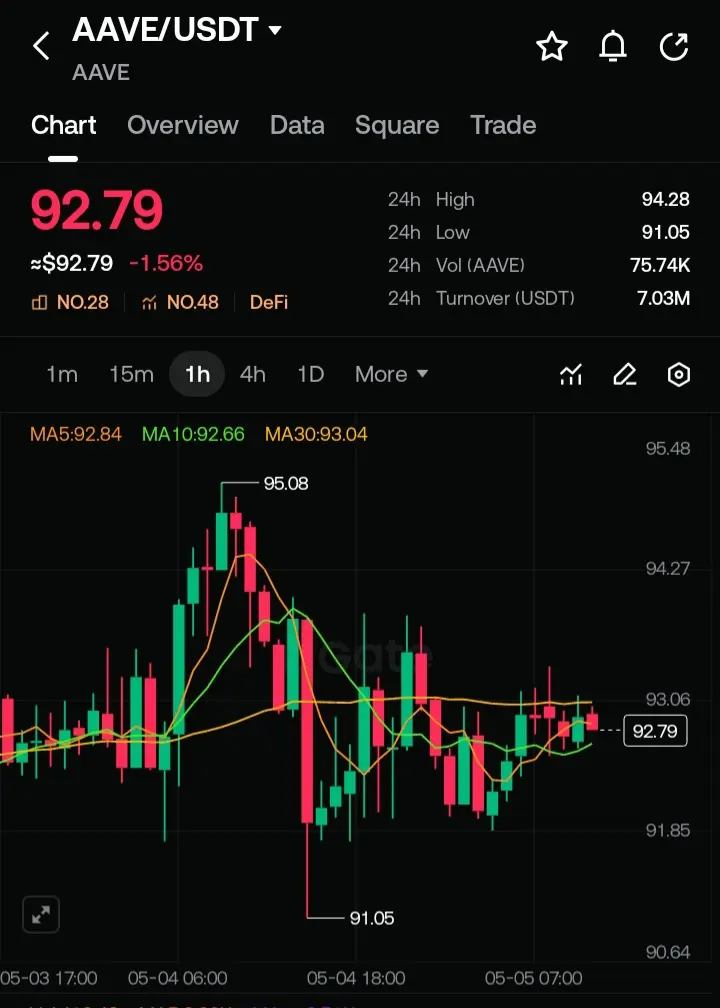The height and width of the screenshot is (1008, 720).
Task: Open the NO.28 market cap rank icon
Action: click(x=39, y=302)
